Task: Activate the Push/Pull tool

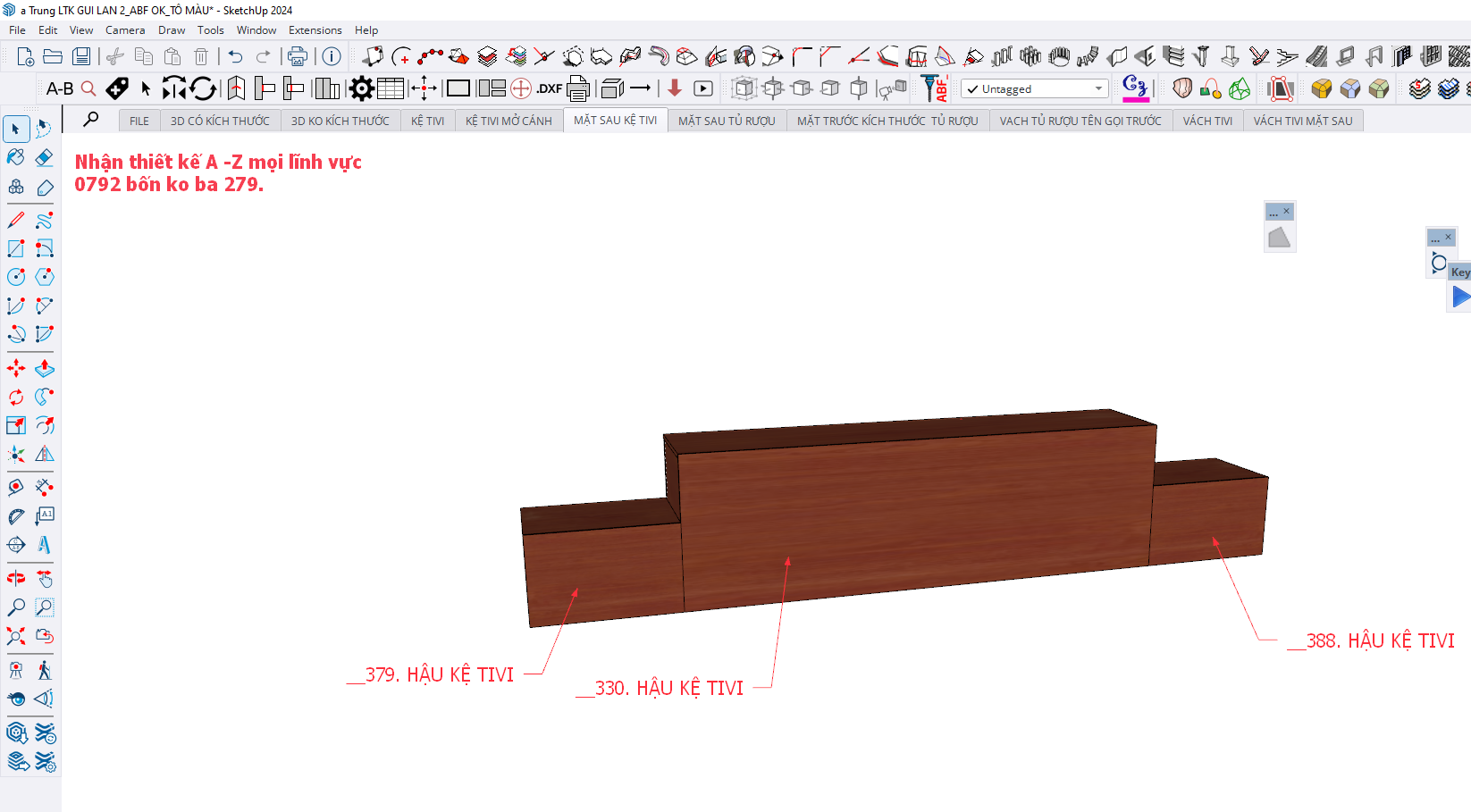Action: (x=44, y=368)
